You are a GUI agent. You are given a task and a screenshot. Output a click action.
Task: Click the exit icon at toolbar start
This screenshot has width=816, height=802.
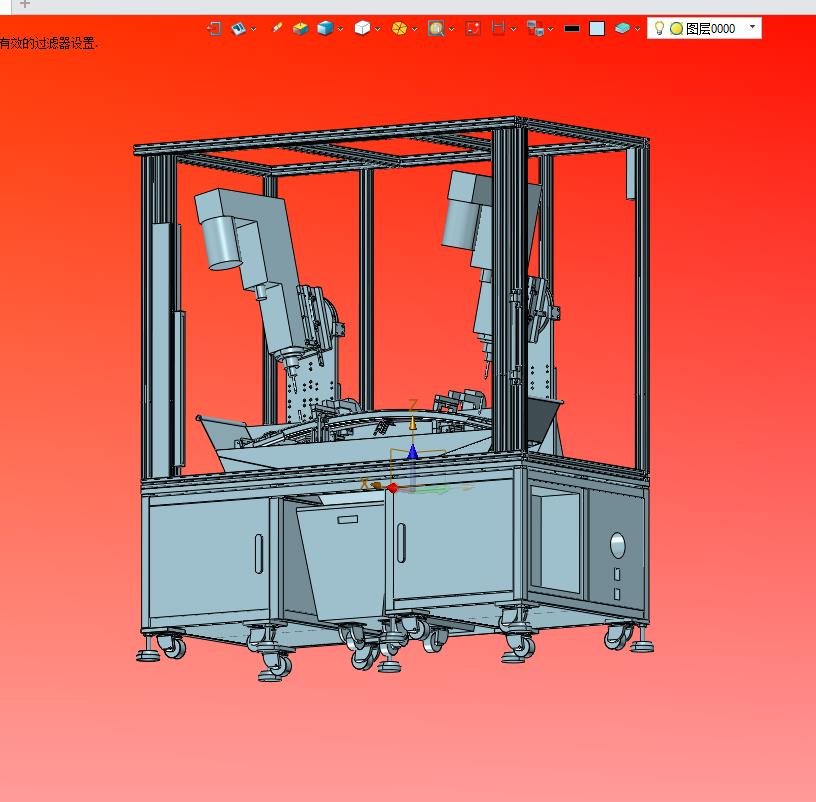pos(214,28)
